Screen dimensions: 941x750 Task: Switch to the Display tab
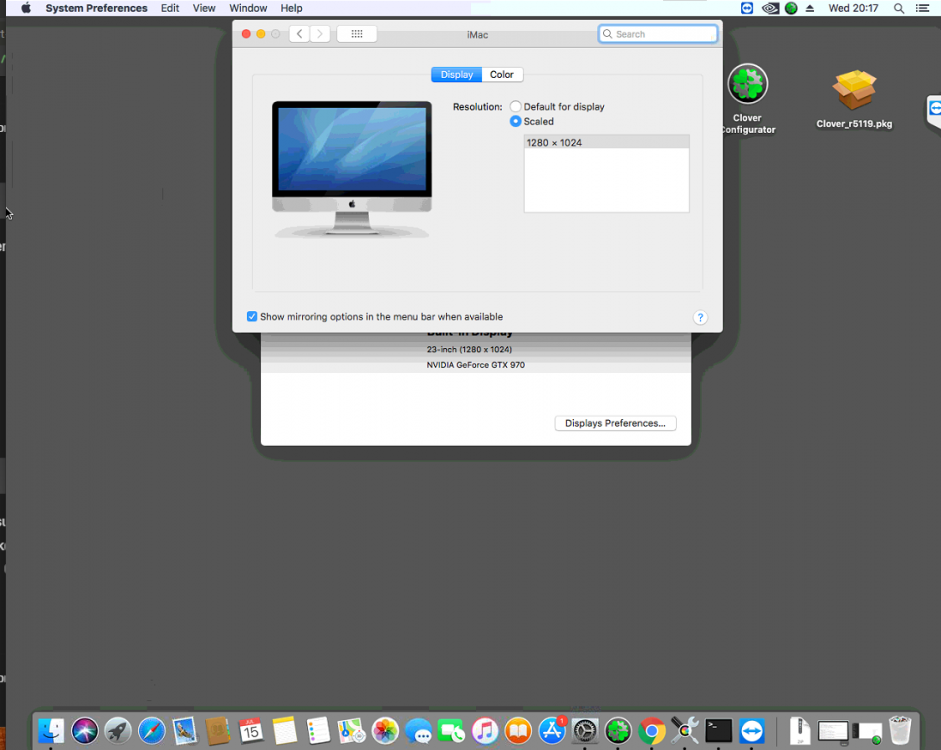[x=457, y=74]
